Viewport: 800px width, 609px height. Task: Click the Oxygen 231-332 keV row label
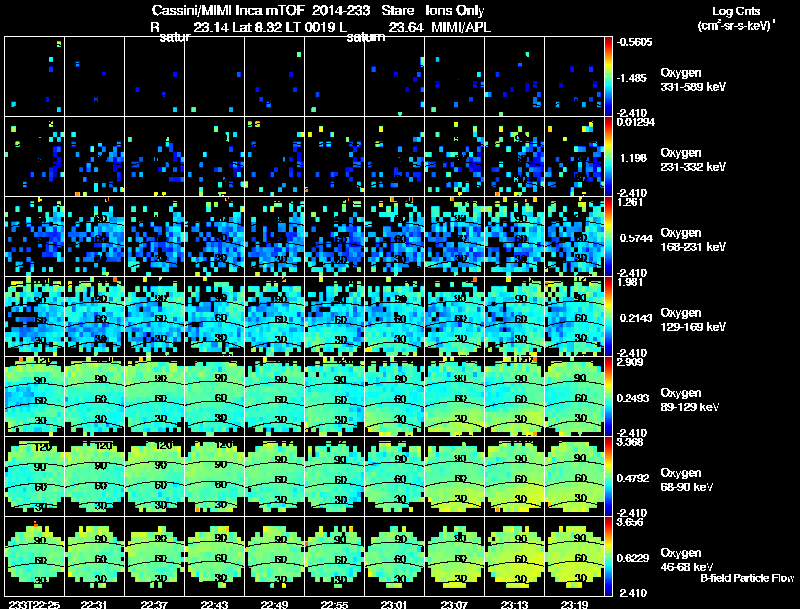[693, 160]
